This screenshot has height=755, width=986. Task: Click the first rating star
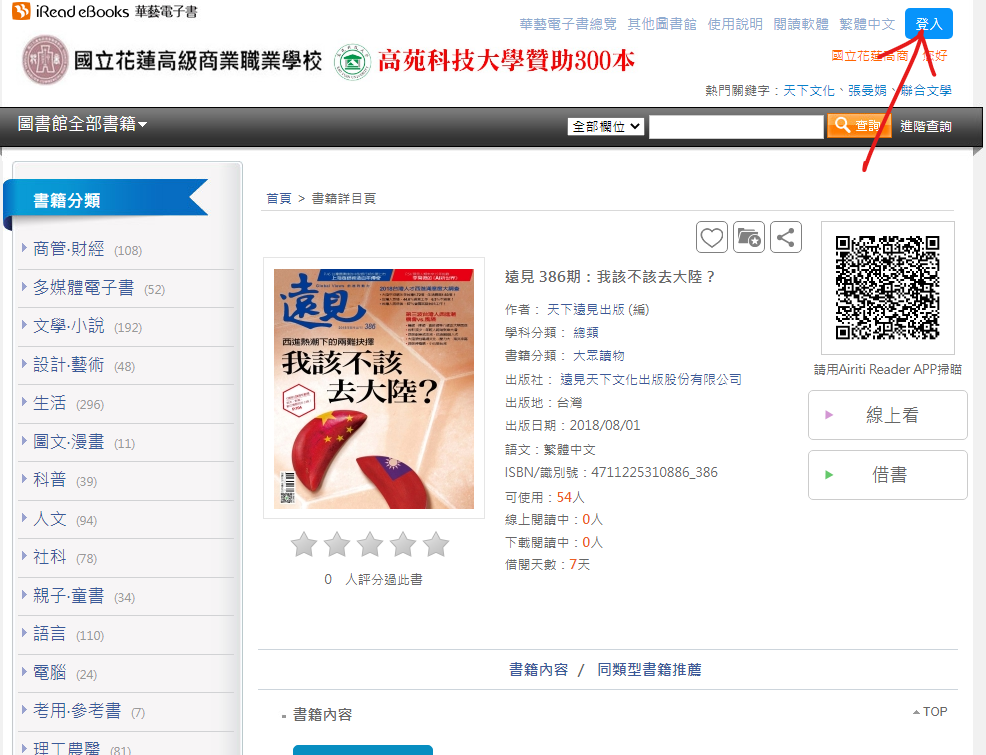point(304,545)
